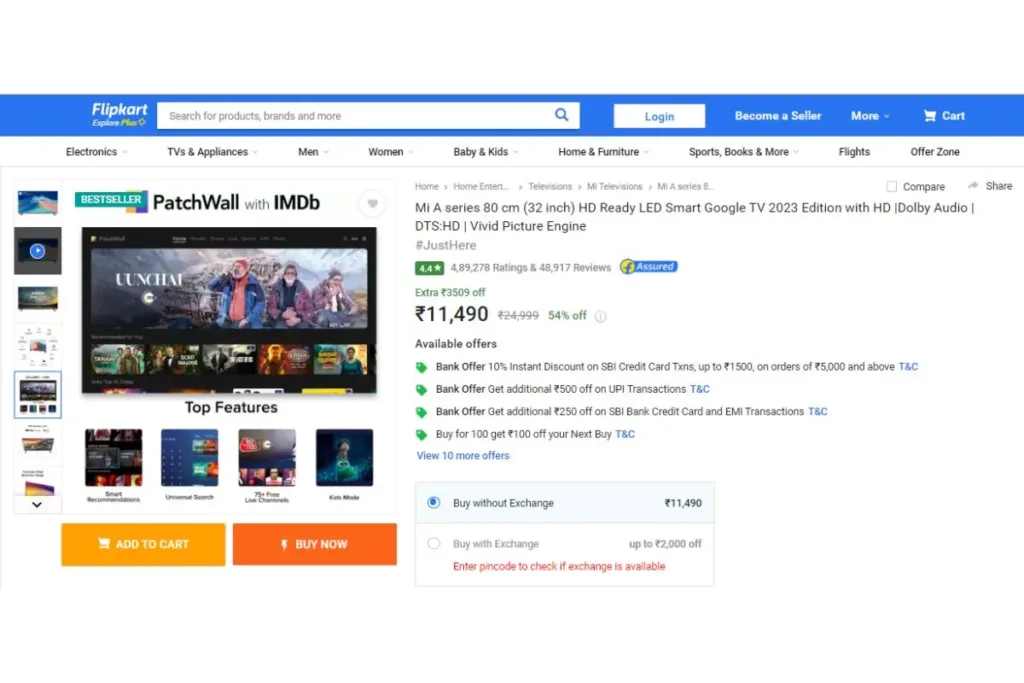Click the #JustHere tag

[x=445, y=246]
